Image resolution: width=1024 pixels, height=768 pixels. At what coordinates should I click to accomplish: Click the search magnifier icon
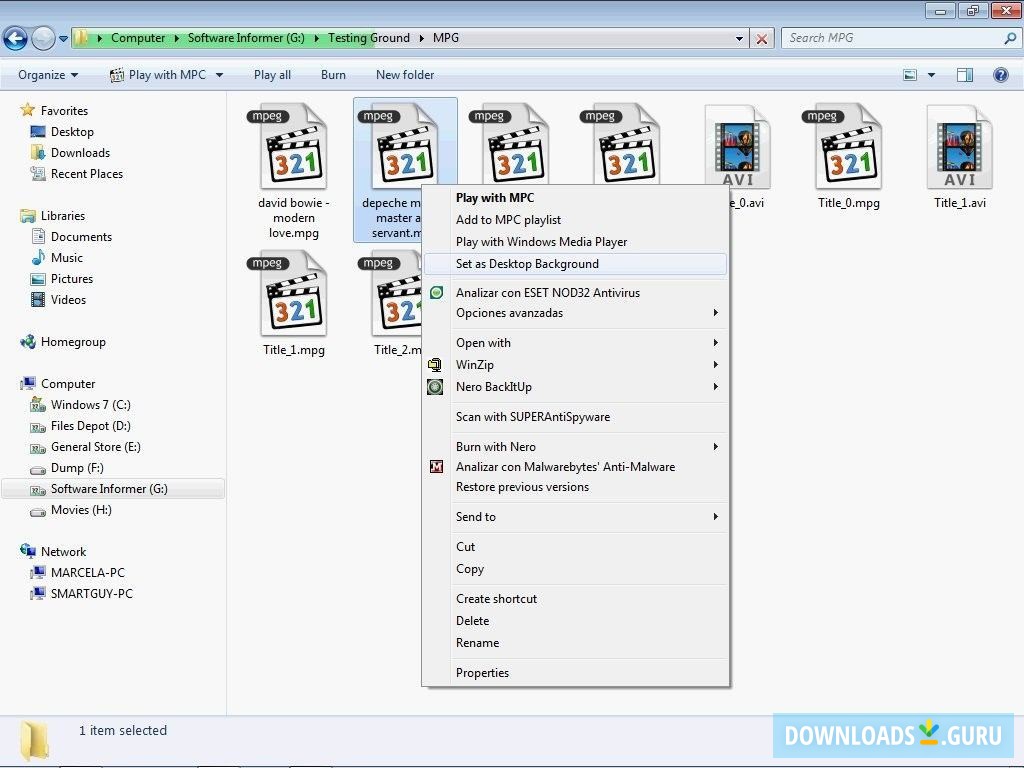point(1010,38)
